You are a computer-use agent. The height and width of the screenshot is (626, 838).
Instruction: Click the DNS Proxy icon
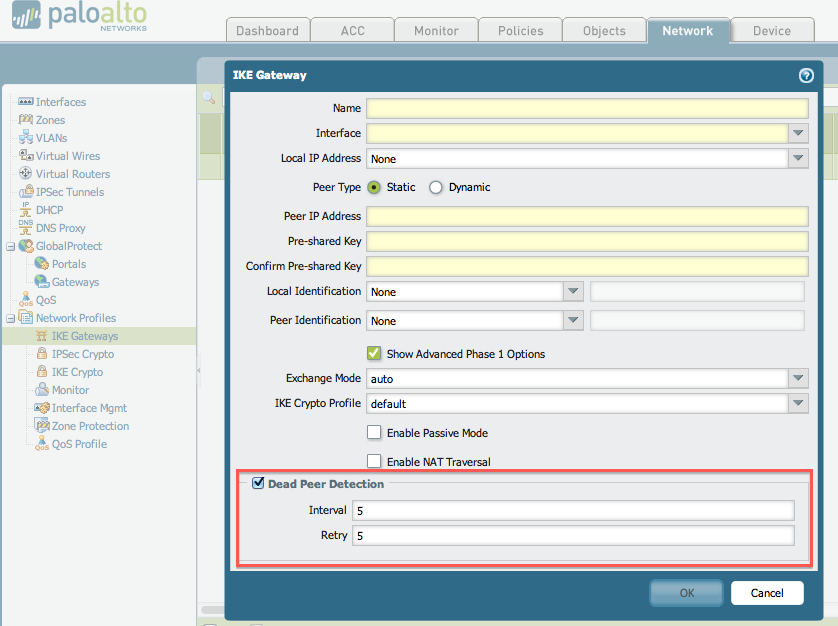click(26, 228)
